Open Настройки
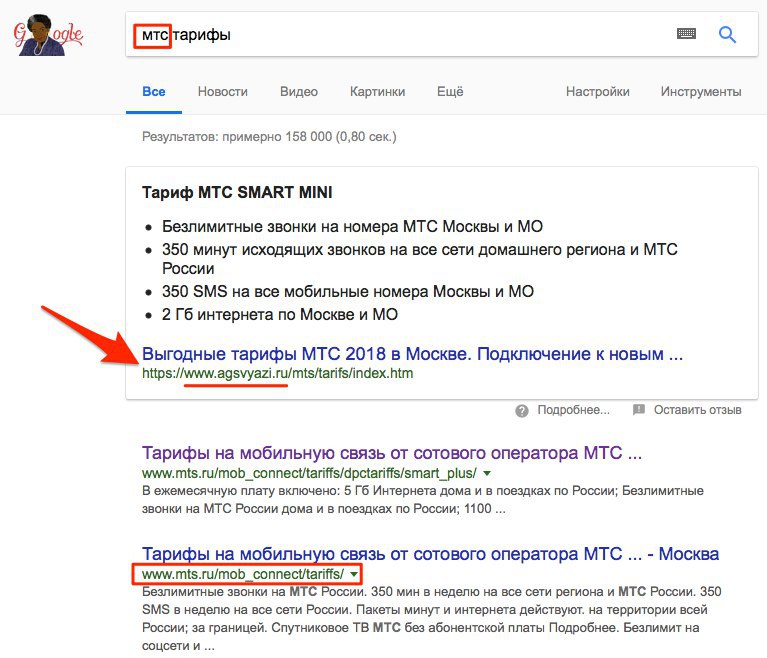This screenshot has width=767, height=658. (x=598, y=91)
